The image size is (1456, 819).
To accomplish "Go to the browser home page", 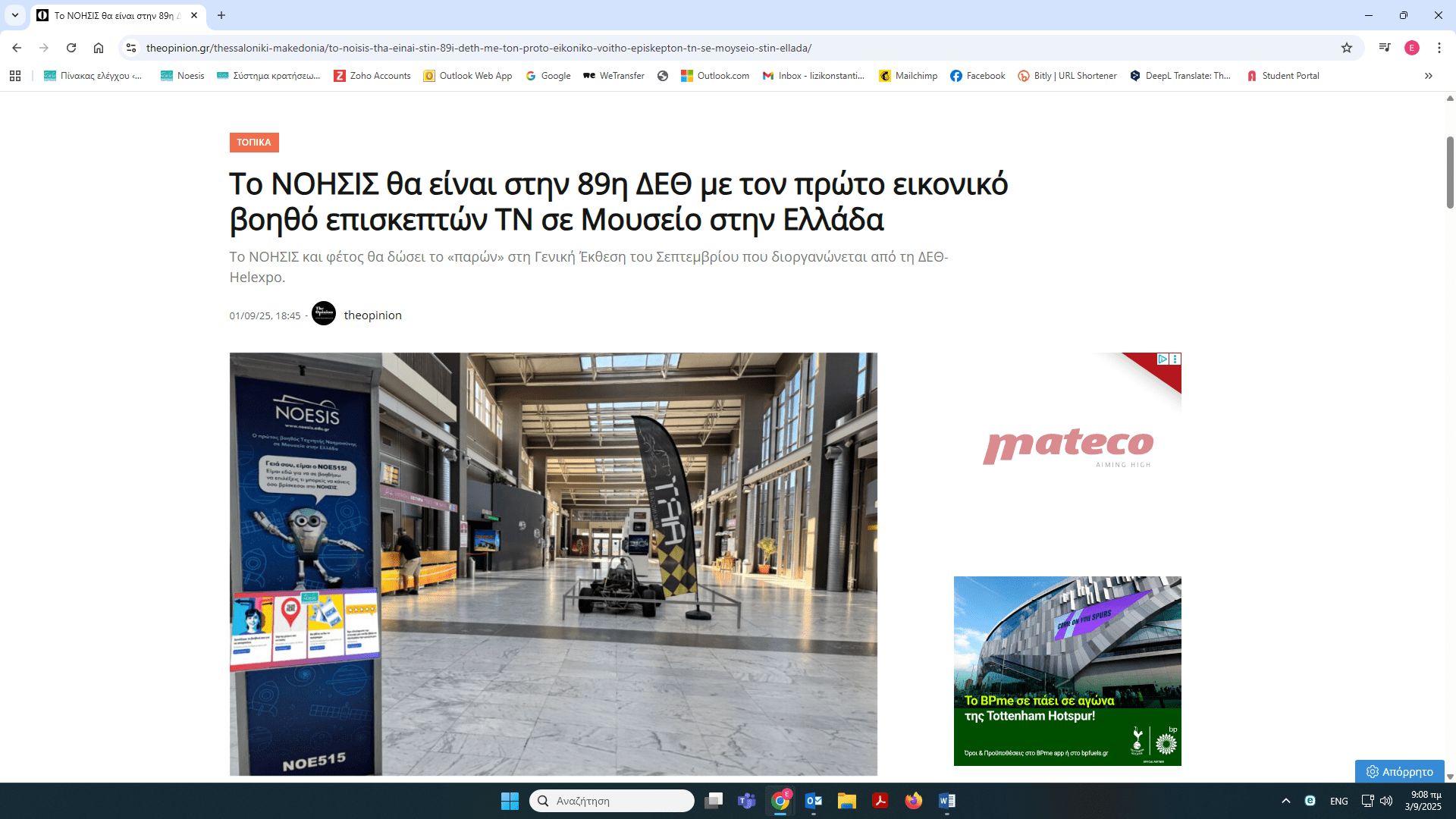I will [x=99, y=48].
